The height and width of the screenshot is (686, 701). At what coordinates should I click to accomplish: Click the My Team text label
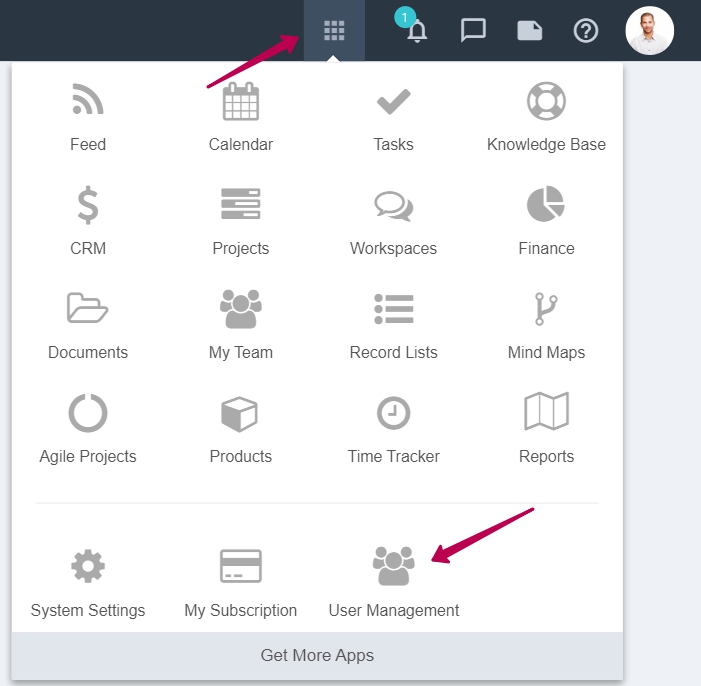(241, 353)
